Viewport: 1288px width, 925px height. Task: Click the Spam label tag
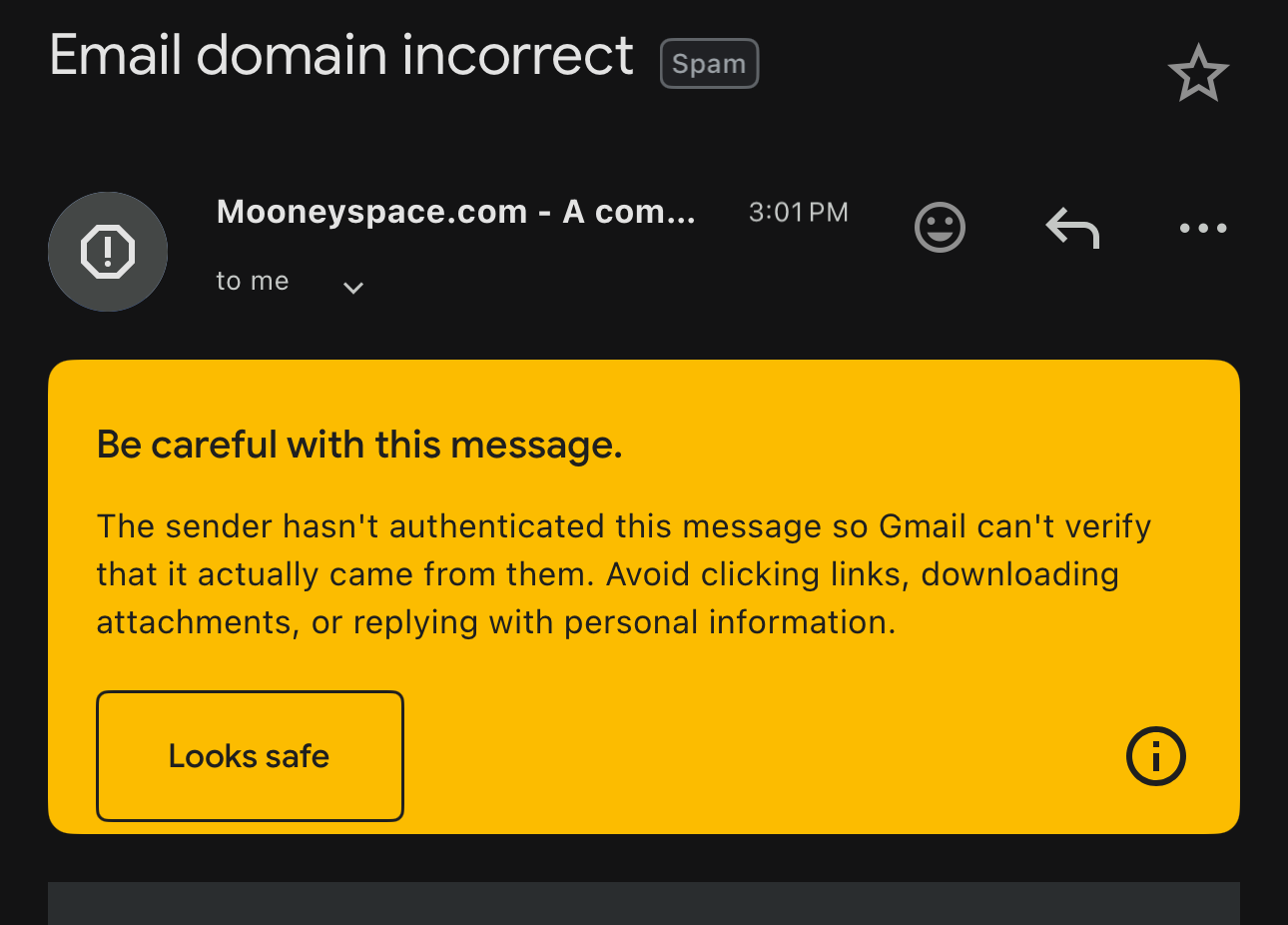[709, 64]
